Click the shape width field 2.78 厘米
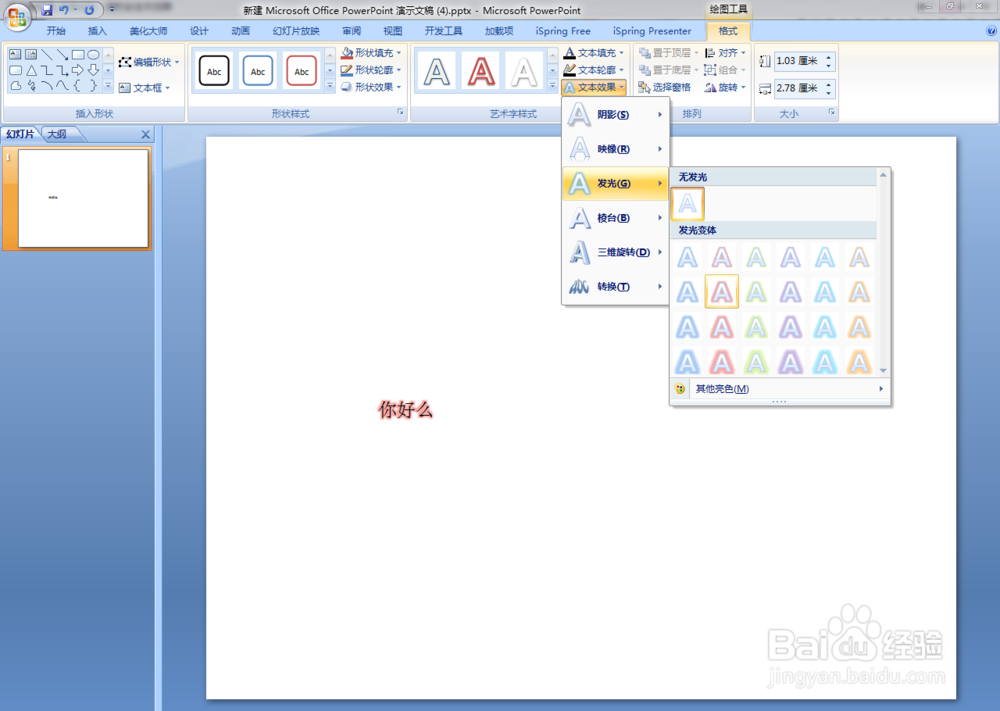 click(x=798, y=88)
